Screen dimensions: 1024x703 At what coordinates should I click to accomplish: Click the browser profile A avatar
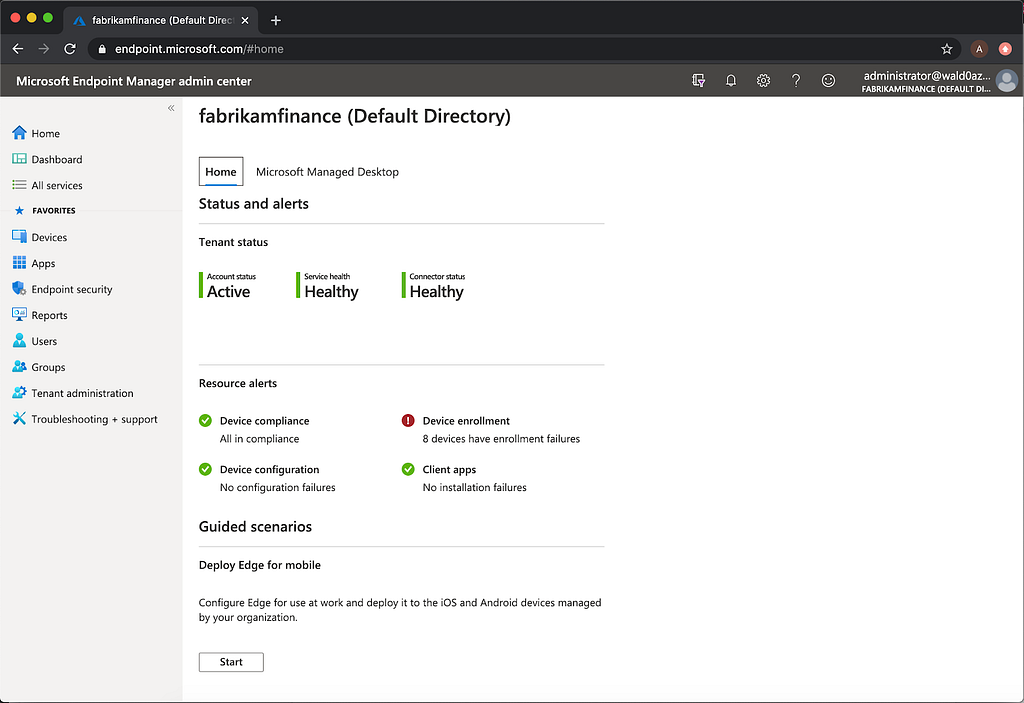click(x=978, y=49)
